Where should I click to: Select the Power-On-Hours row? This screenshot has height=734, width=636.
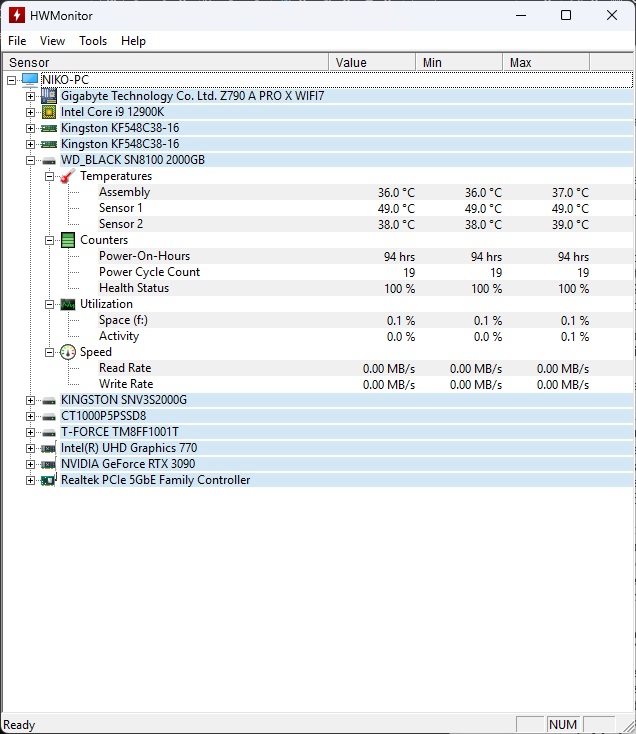[366, 257]
